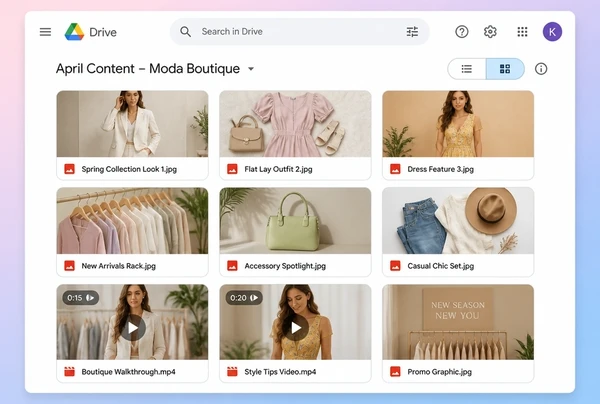This screenshot has width=600, height=404.
Task: Click image icon beside Dress Feature 3.jpg
Action: click(395, 169)
